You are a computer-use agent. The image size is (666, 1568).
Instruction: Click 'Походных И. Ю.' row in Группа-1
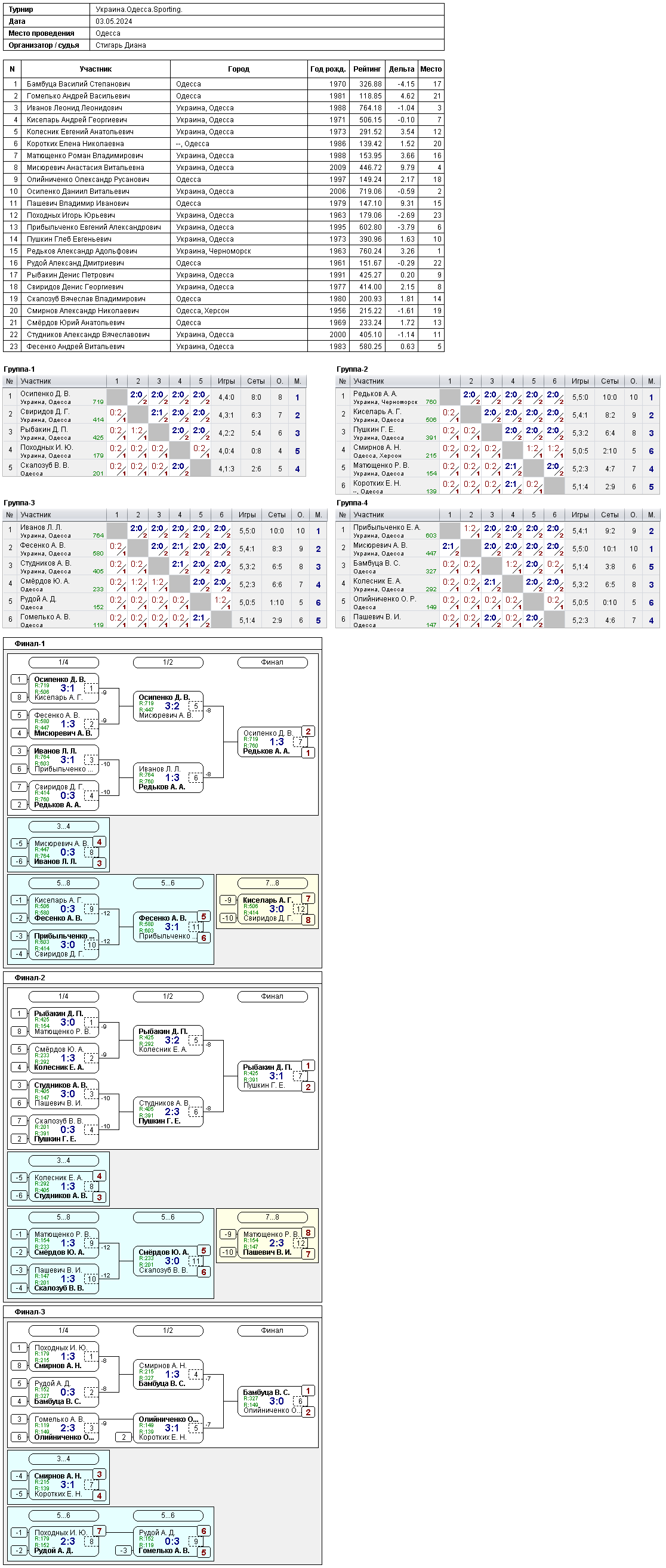pos(155,451)
